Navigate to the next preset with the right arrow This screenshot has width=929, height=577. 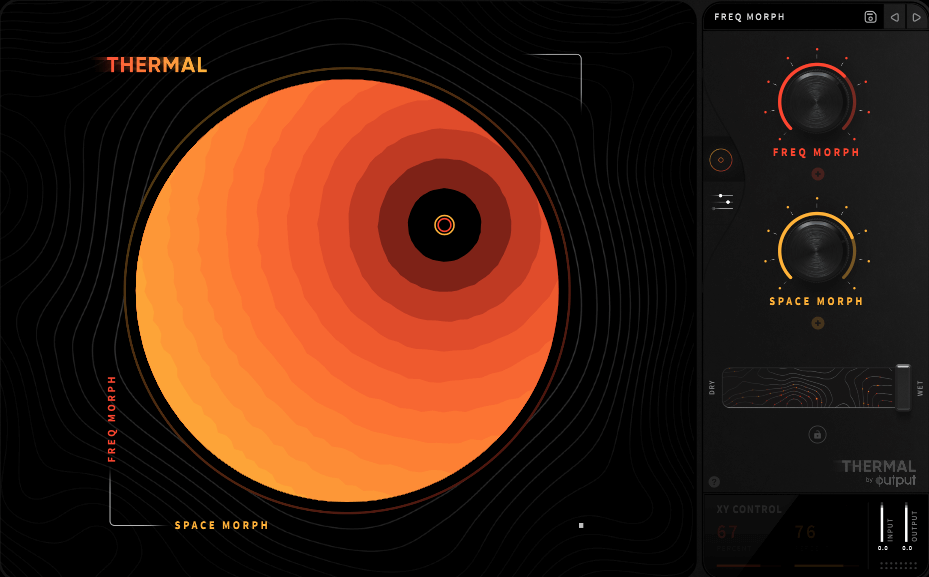pos(916,17)
